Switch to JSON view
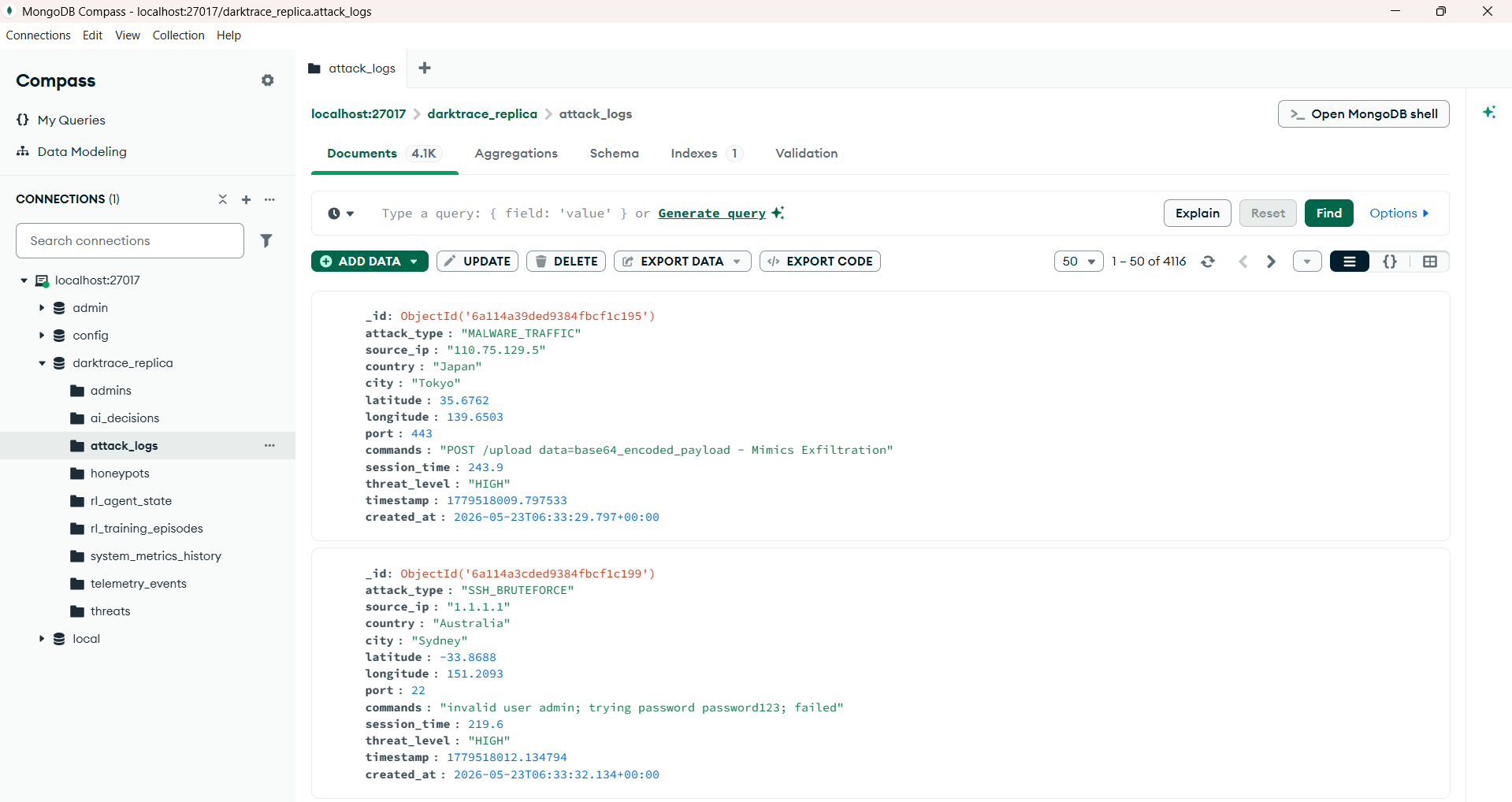The height and width of the screenshot is (802, 1512). pos(1390,262)
